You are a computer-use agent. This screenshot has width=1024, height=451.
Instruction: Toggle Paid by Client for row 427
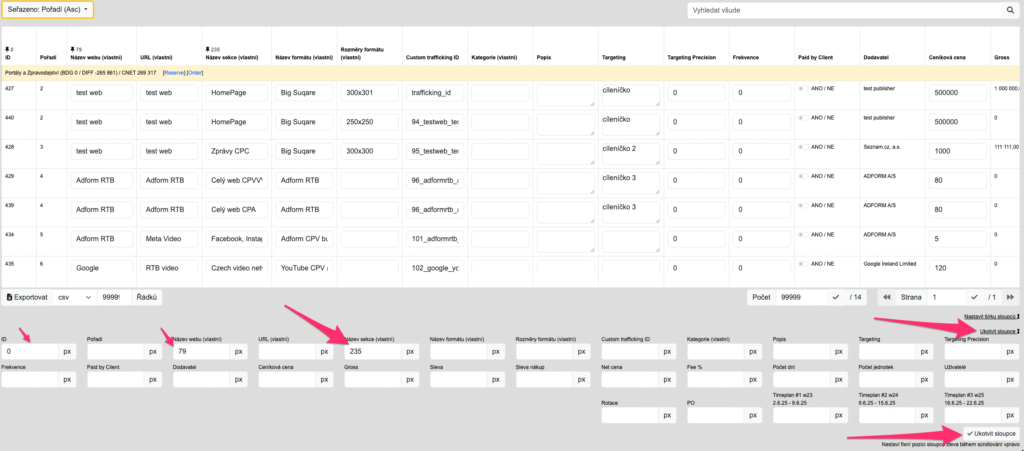point(802,89)
